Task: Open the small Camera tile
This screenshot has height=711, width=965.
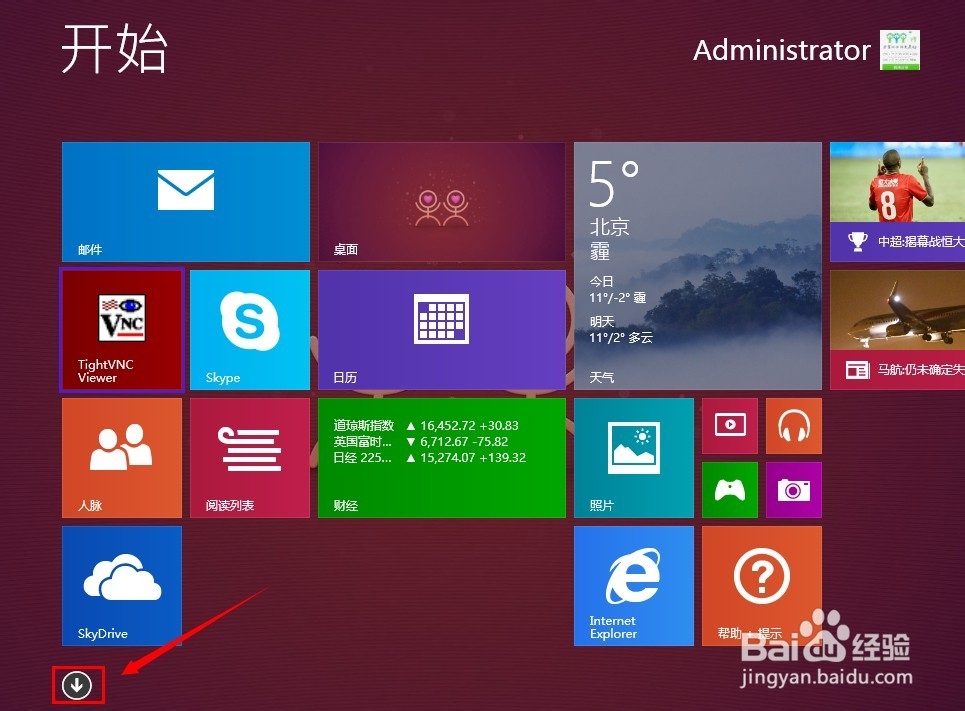Action: [x=794, y=490]
